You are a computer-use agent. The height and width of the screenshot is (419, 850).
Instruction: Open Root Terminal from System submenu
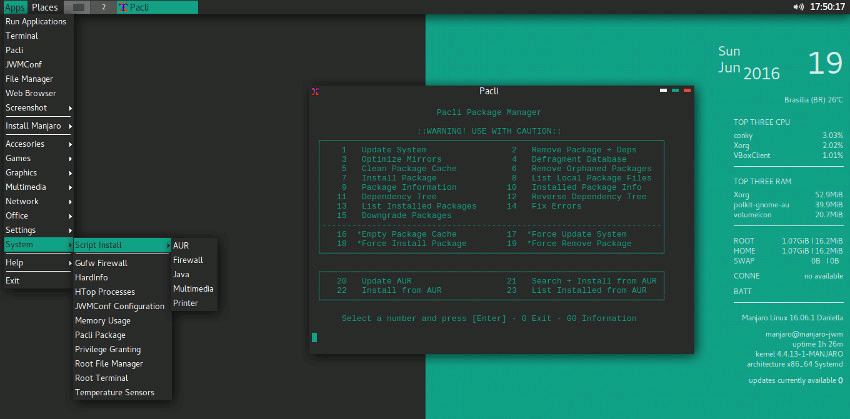(x=103, y=378)
